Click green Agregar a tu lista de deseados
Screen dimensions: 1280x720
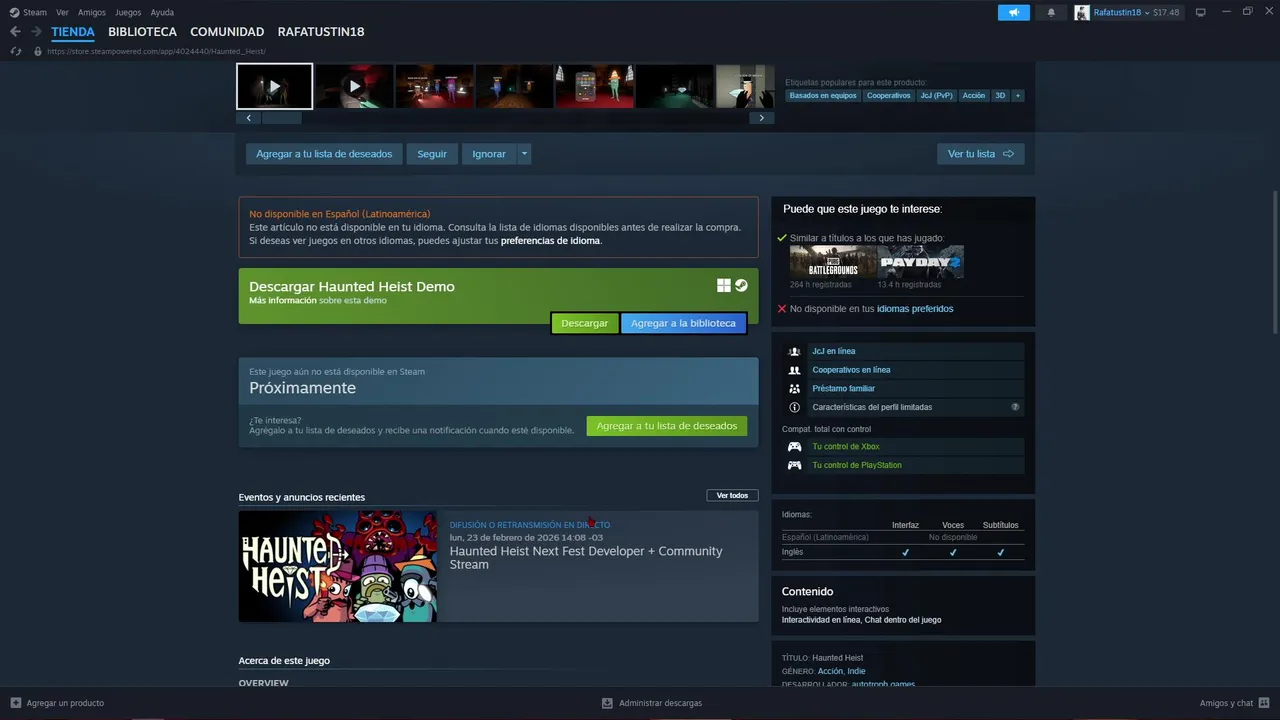[667, 426]
